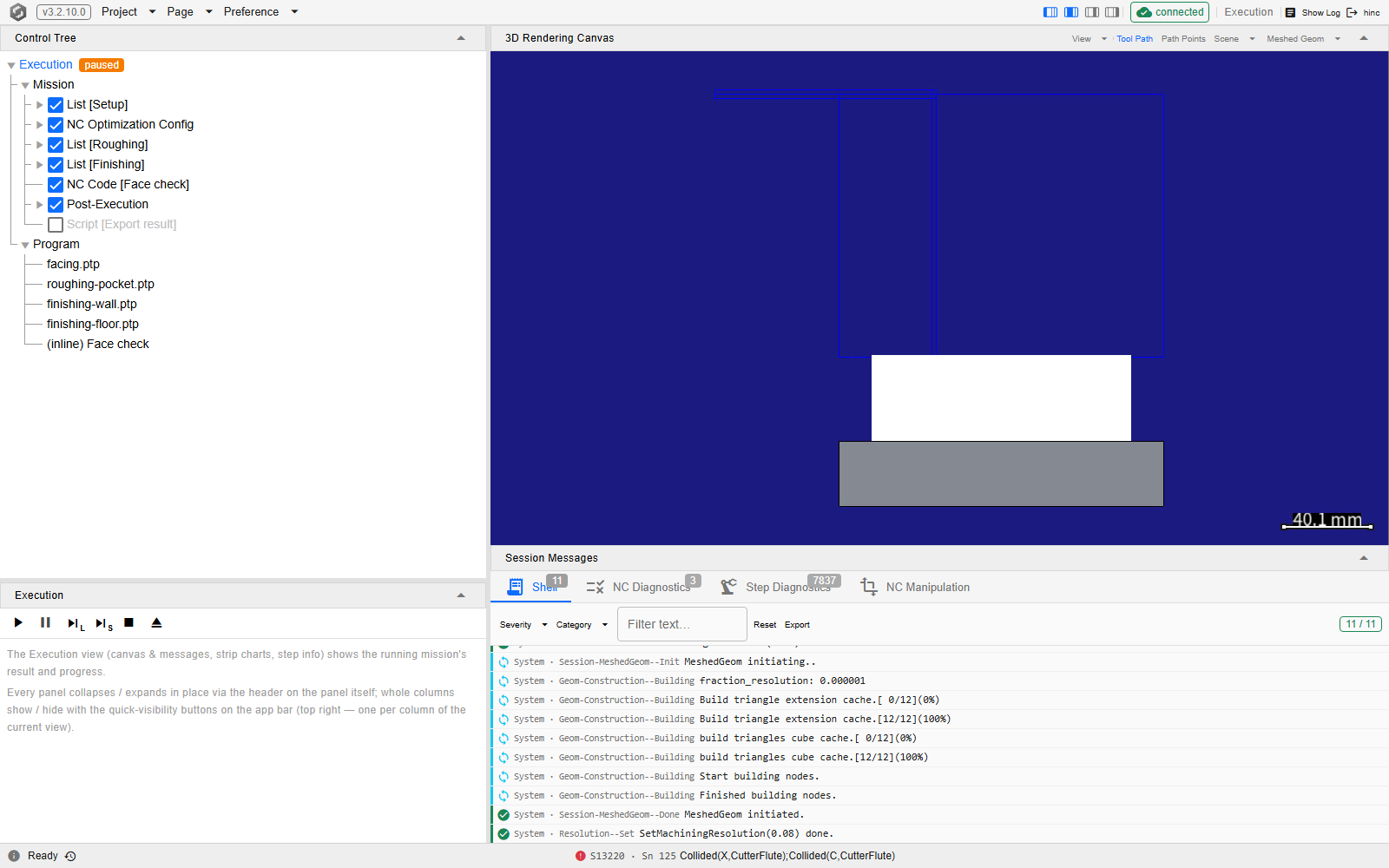Screen dimensions: 1389x868
Task: Expand the List [Setup] node
Action: (x=39, y=105)
